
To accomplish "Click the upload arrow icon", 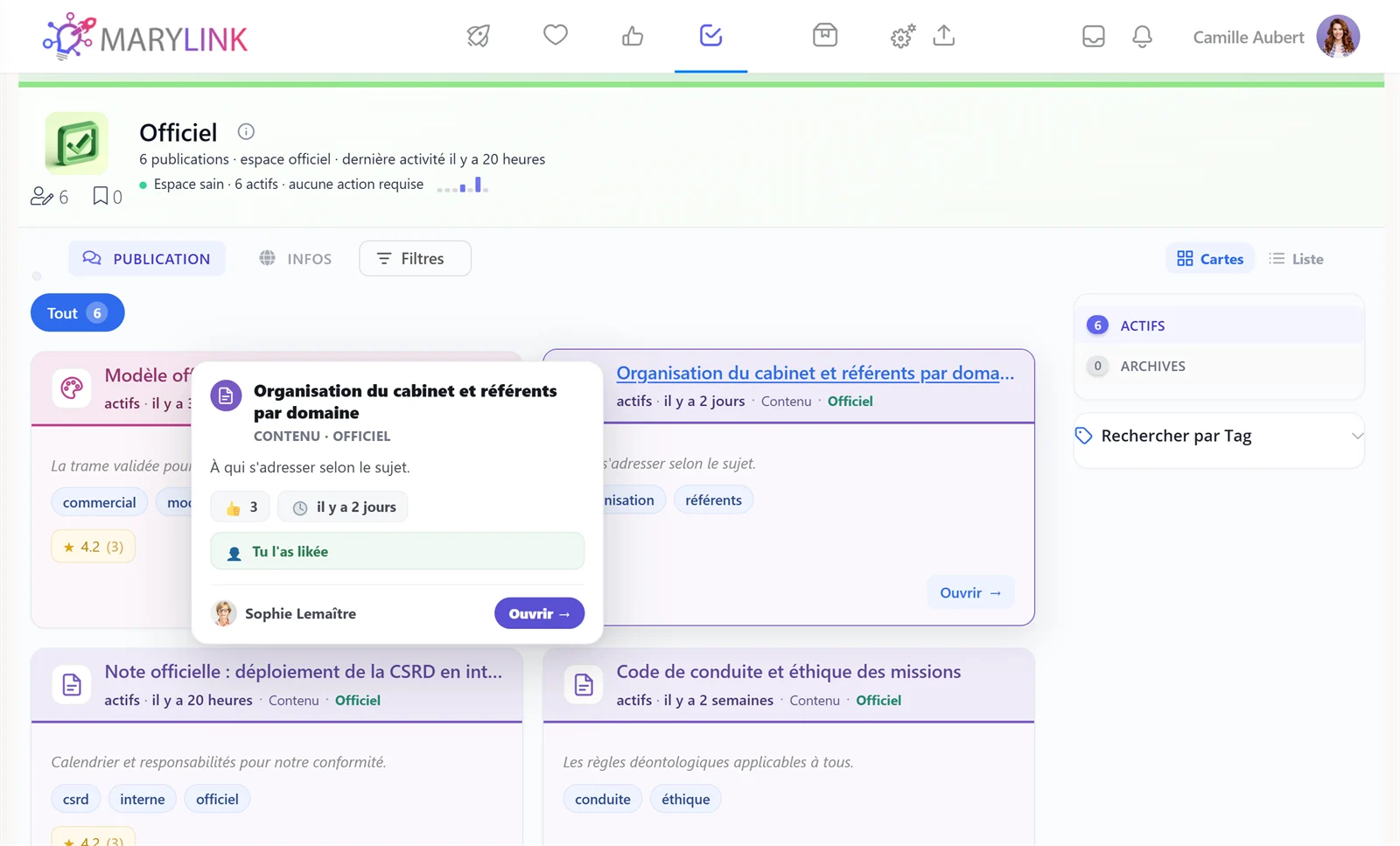I will tap(944, 36).
